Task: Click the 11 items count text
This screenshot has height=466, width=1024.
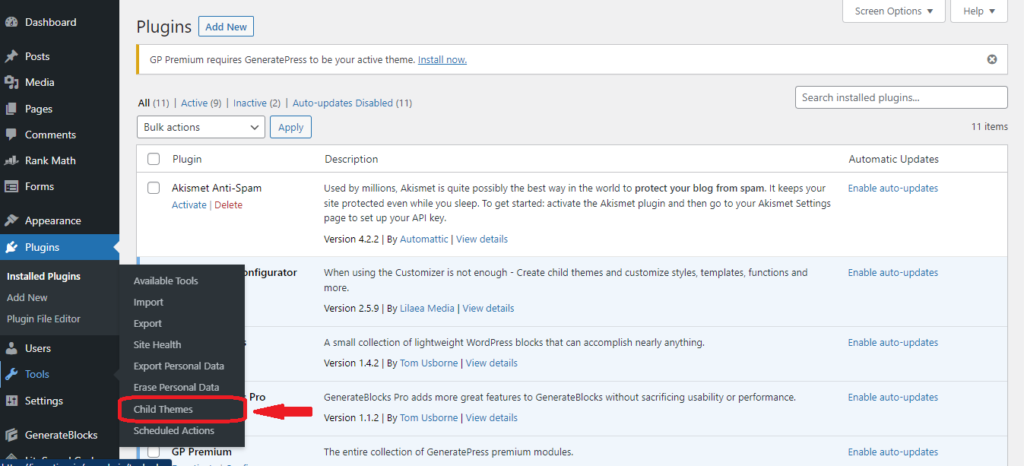Action: [989, 127]
